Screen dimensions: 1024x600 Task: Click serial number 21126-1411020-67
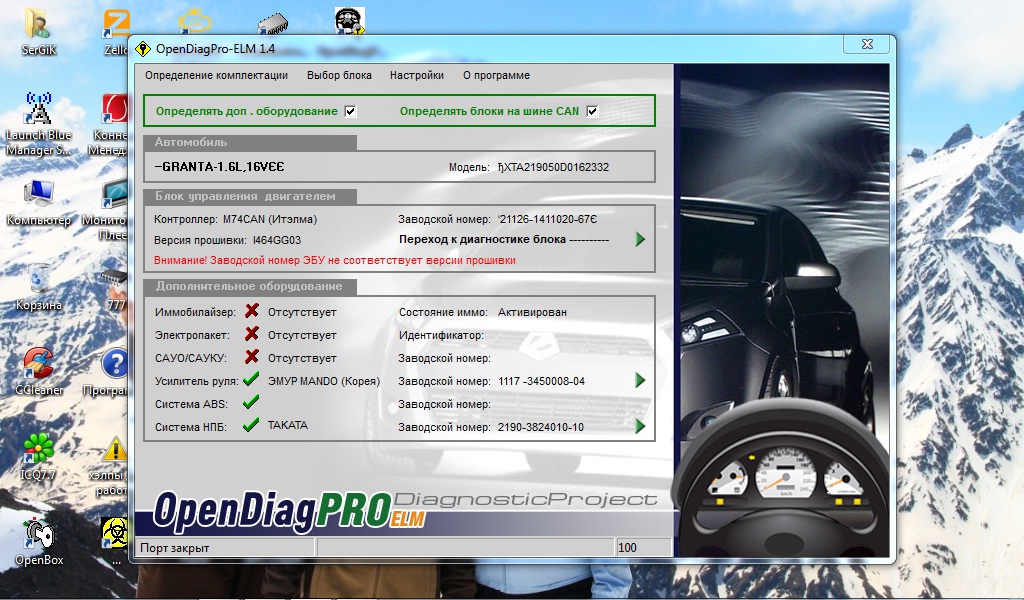547,219
